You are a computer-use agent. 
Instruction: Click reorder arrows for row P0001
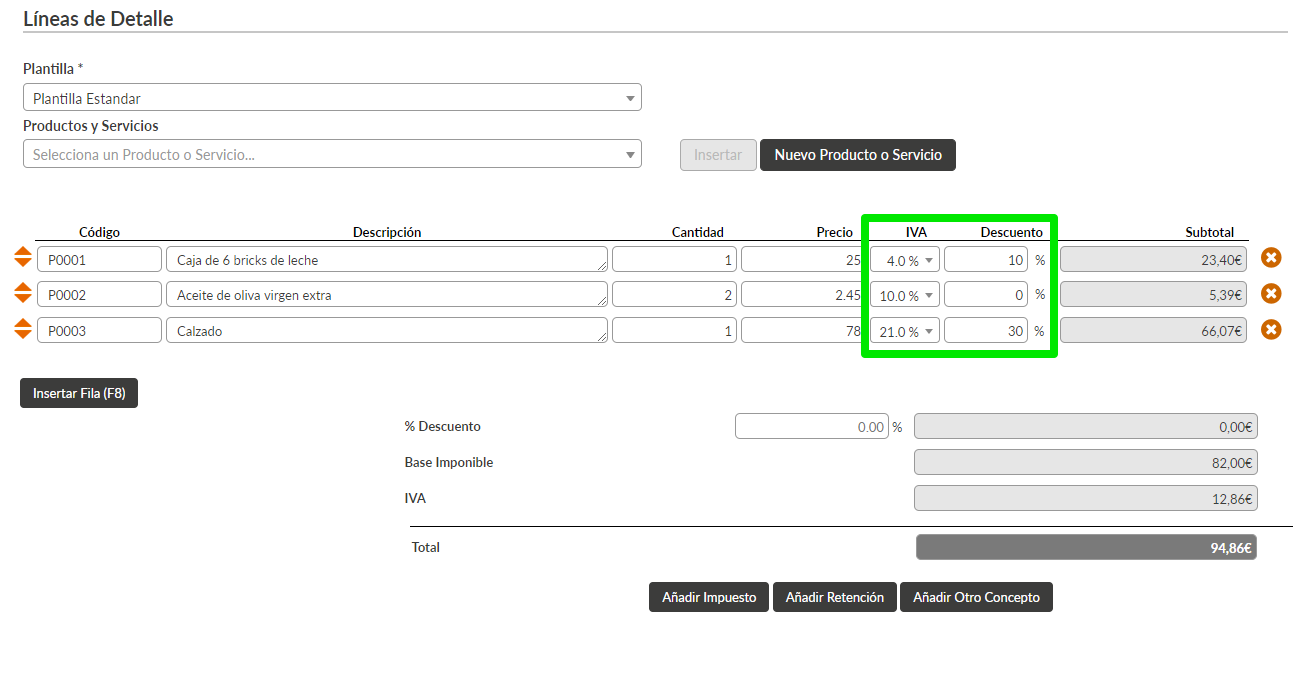pyautogui.click(x=23, y=258)
